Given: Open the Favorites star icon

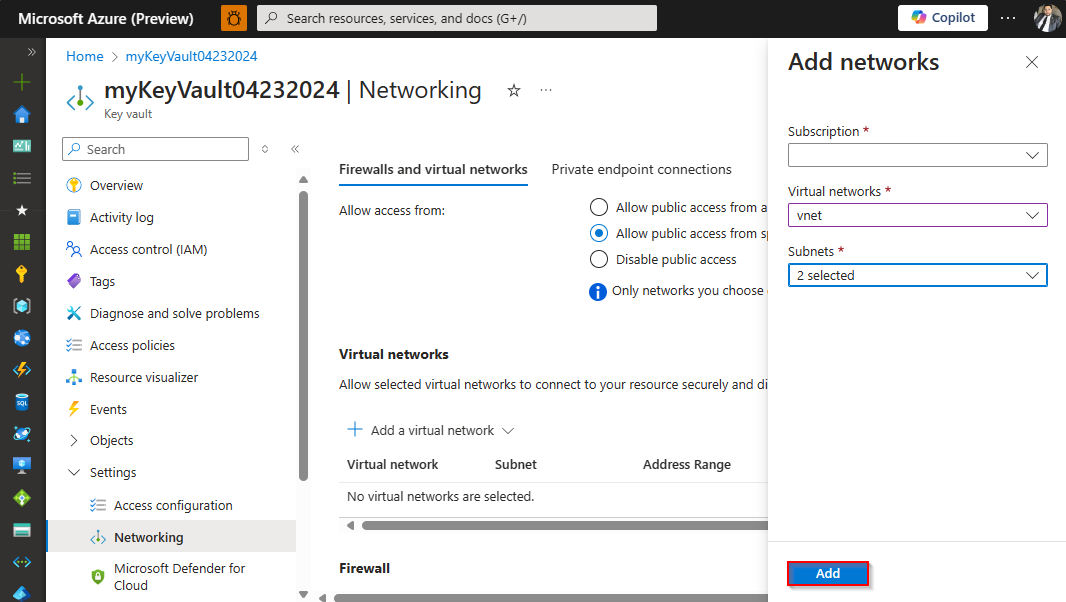Looking at the screenshot, I should [22, 209].
